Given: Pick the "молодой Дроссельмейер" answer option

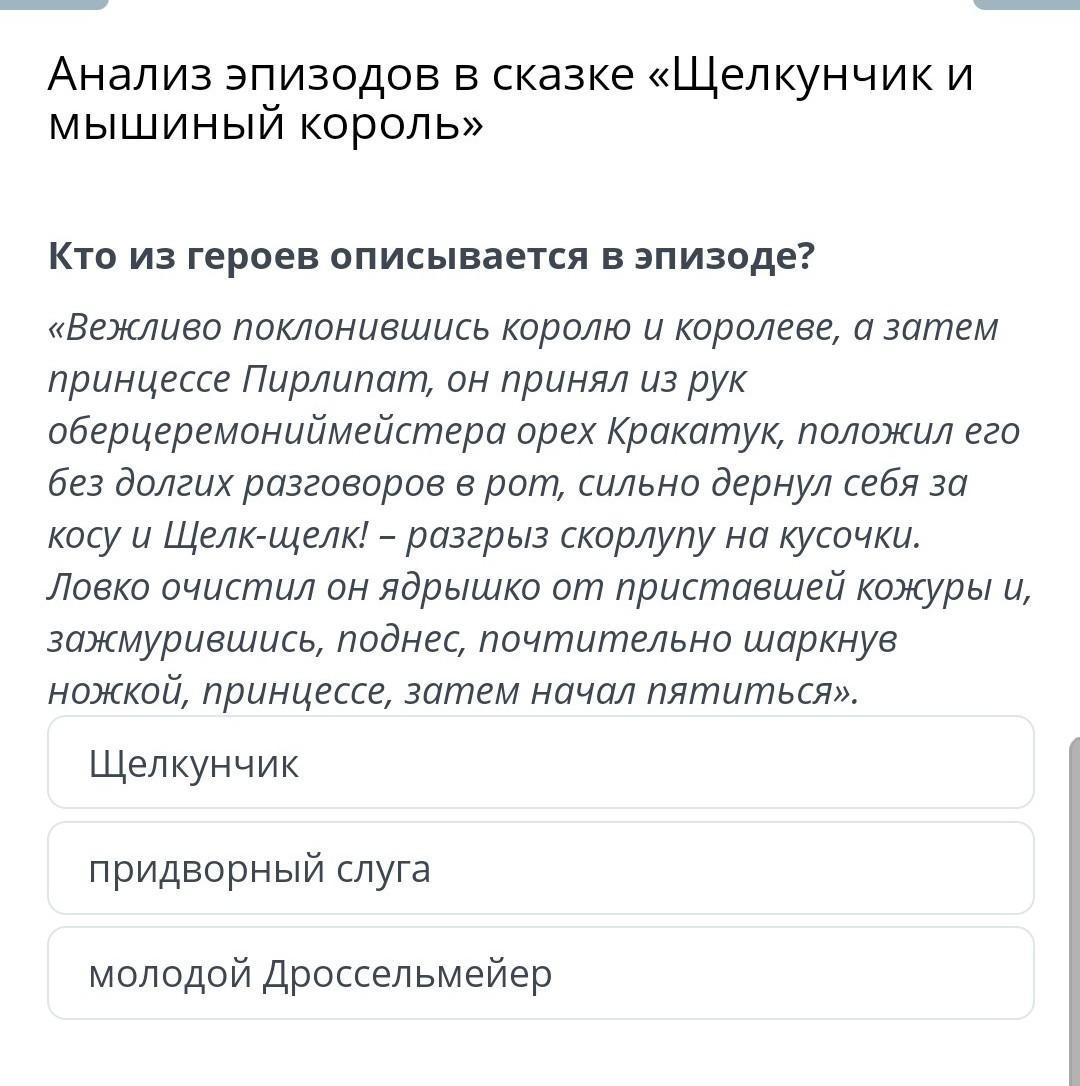Looking at the screenshot, I should pyautogui.click(x=540, y=973).
